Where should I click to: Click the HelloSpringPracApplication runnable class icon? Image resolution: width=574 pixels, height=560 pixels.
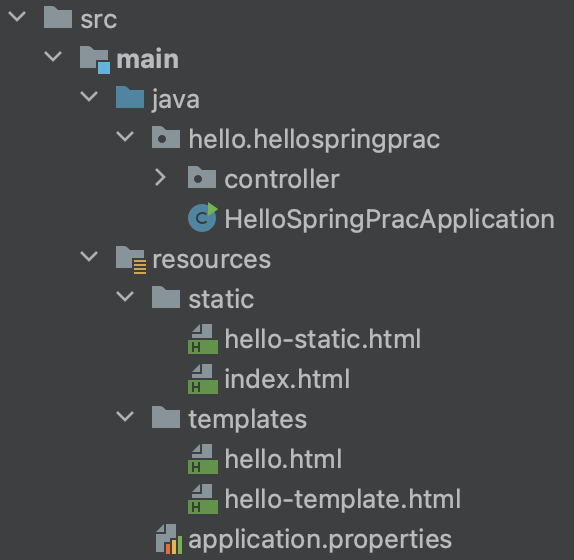(203, 217)
